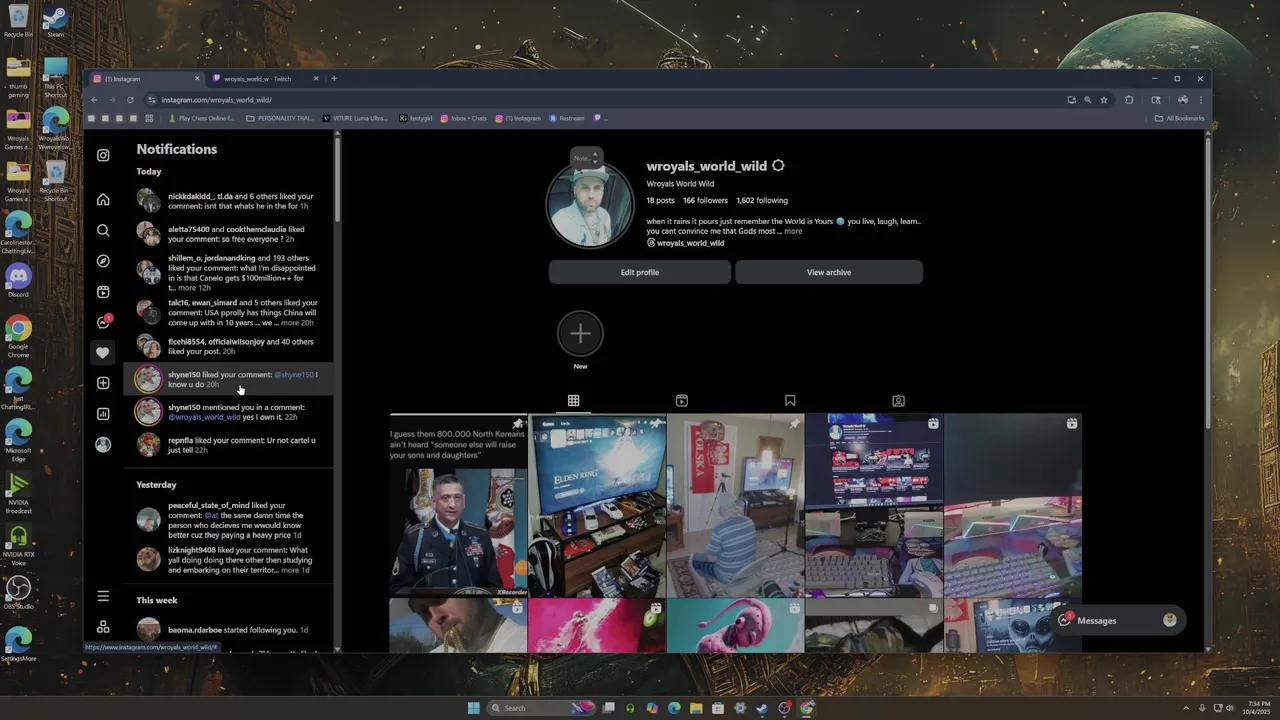Open the zoom magnifier in address bar
The image size is (1280, 720).
(x=1087, y=100)
